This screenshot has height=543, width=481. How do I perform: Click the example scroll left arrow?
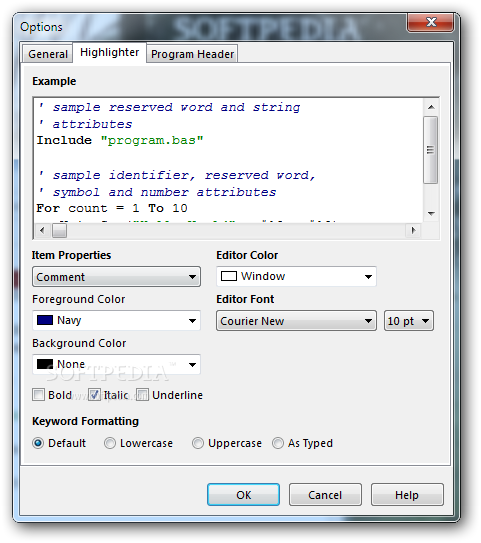point(42,230)
